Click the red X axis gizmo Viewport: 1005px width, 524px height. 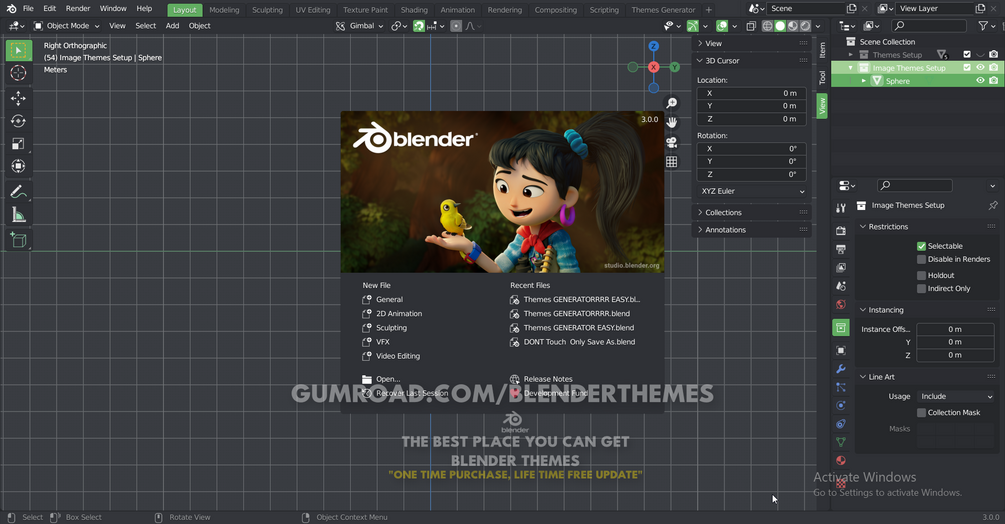(653, 67)
